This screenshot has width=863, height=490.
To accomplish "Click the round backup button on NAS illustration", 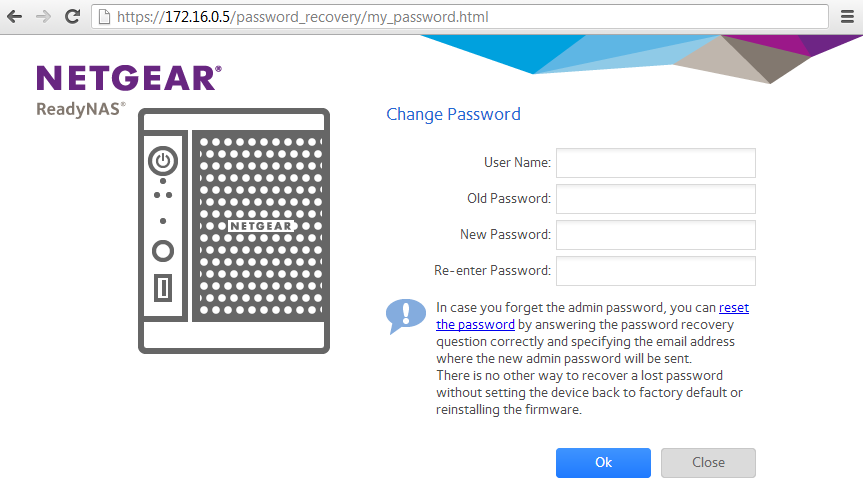I will [163, 251].
